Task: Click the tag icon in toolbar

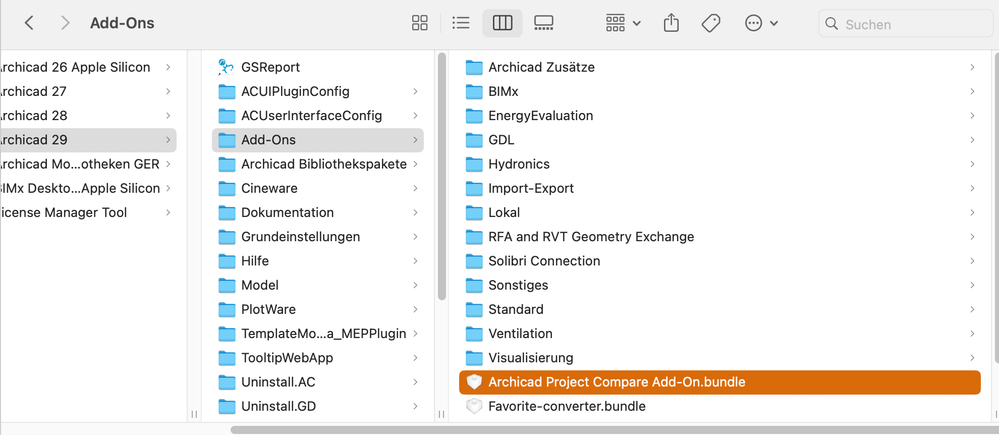Action: (711, 23)
